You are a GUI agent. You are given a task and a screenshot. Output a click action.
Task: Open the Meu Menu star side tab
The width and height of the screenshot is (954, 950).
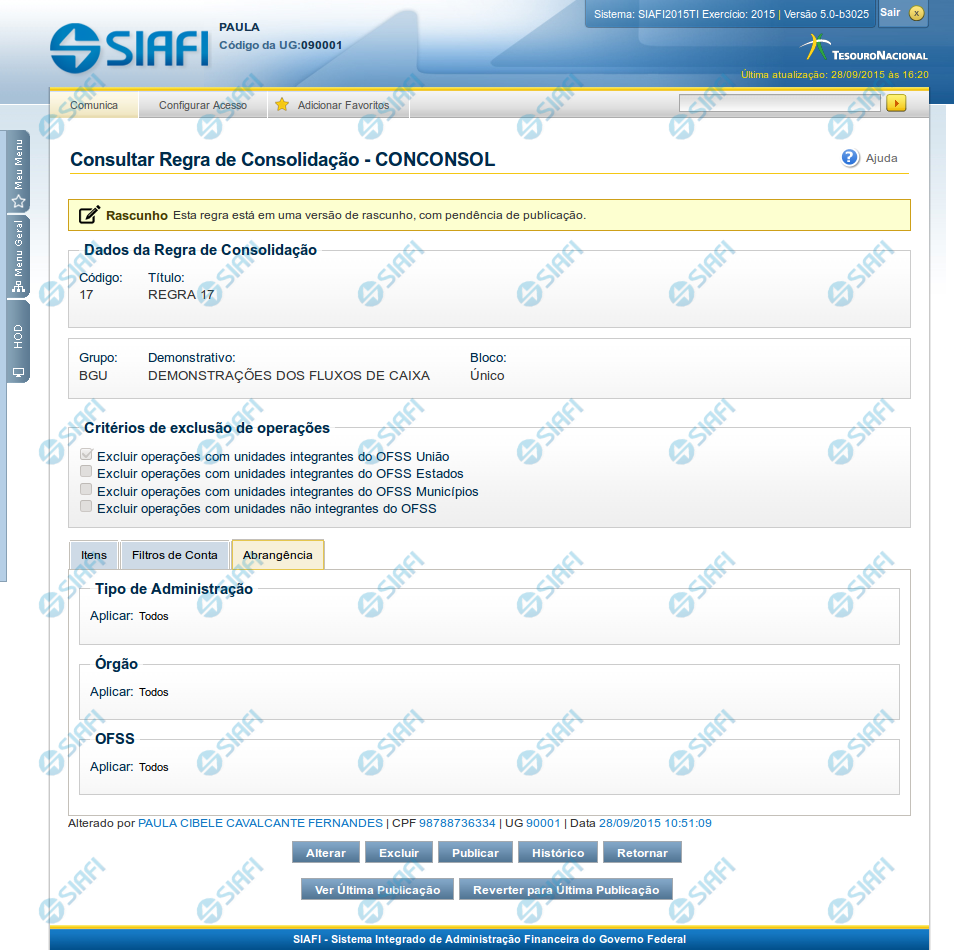(18, 172)
